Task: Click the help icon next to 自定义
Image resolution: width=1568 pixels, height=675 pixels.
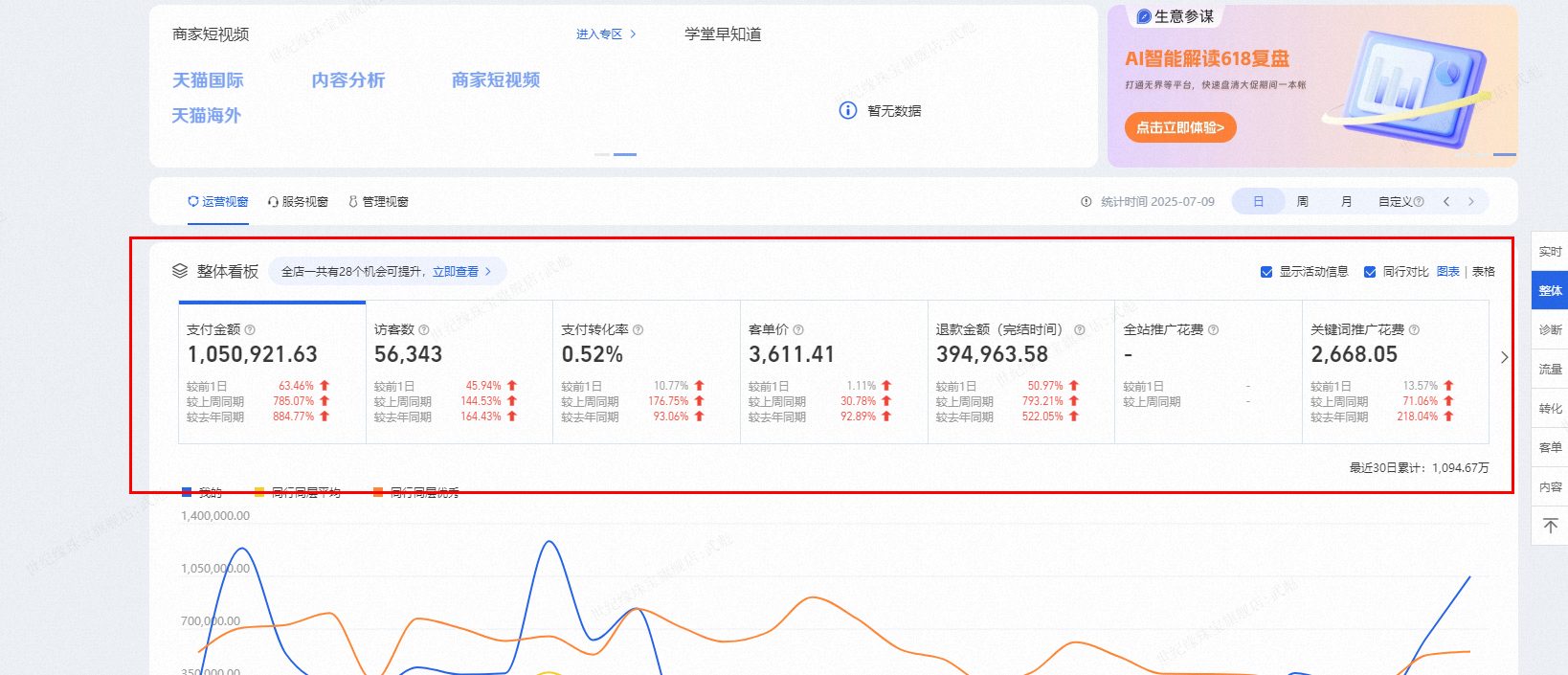Action: [x=1419, y=202]
